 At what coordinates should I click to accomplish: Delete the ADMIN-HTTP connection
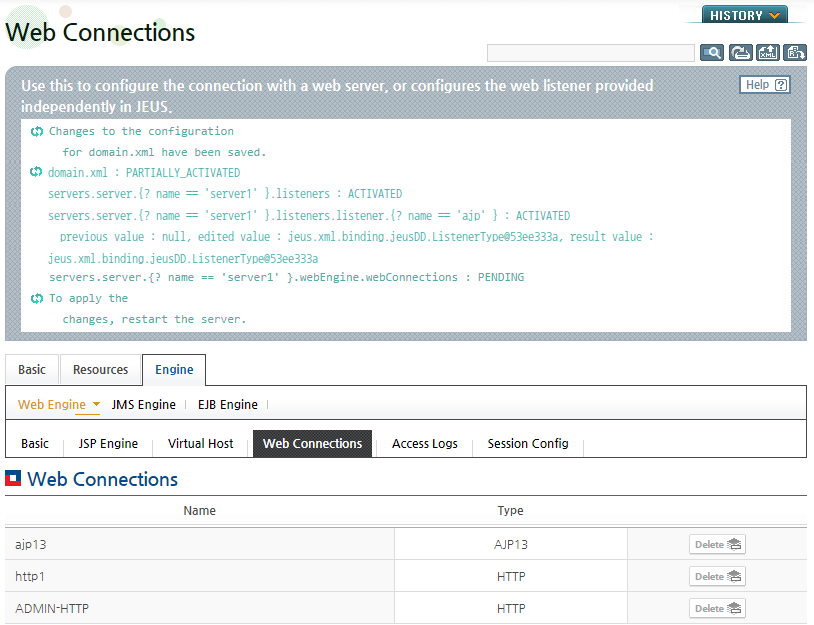coord(717,608)
